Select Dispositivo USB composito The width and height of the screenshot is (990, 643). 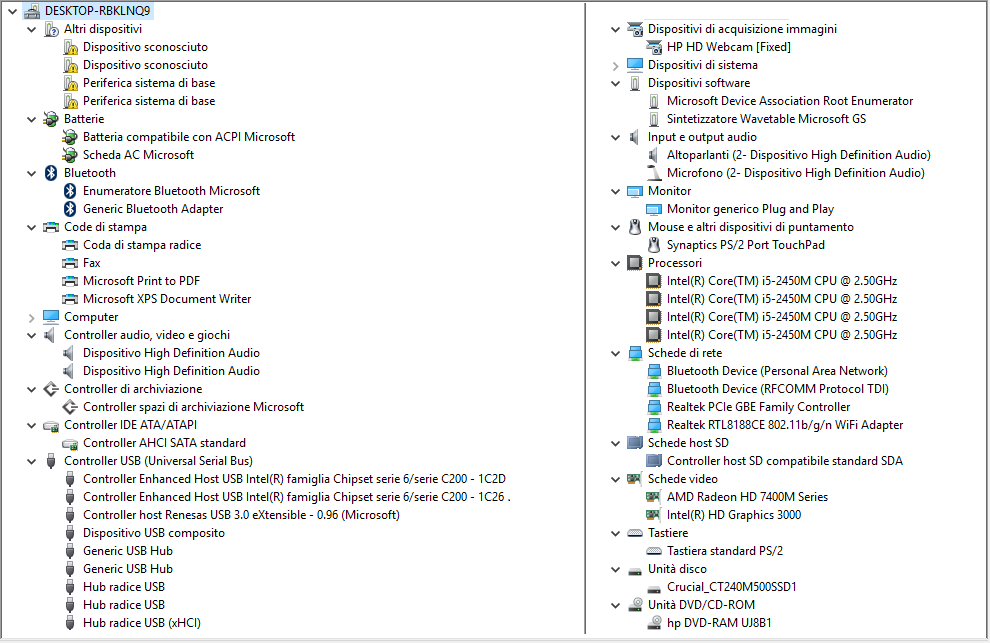[x=154, y=533]
